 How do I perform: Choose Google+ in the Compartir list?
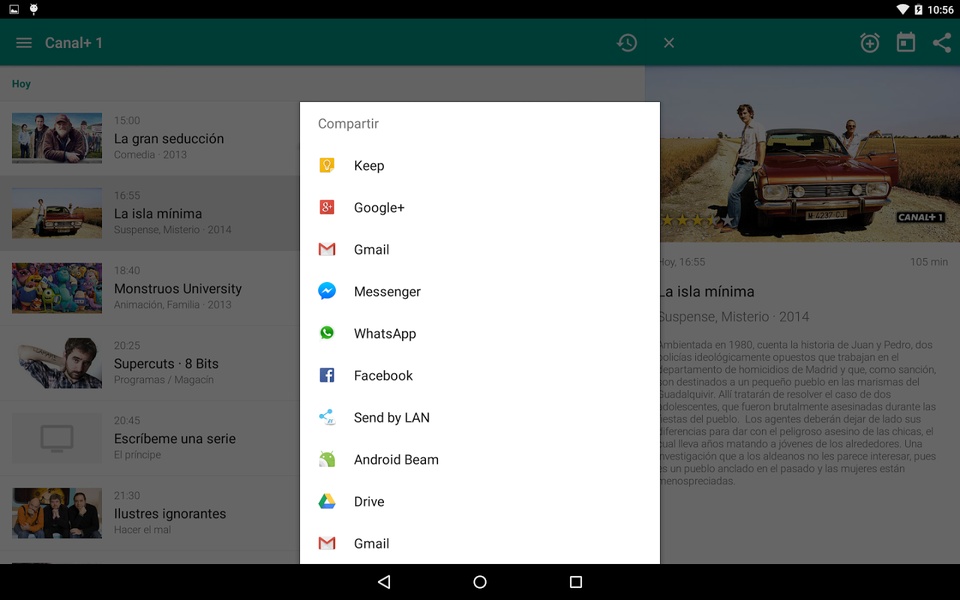click(479, 208)
